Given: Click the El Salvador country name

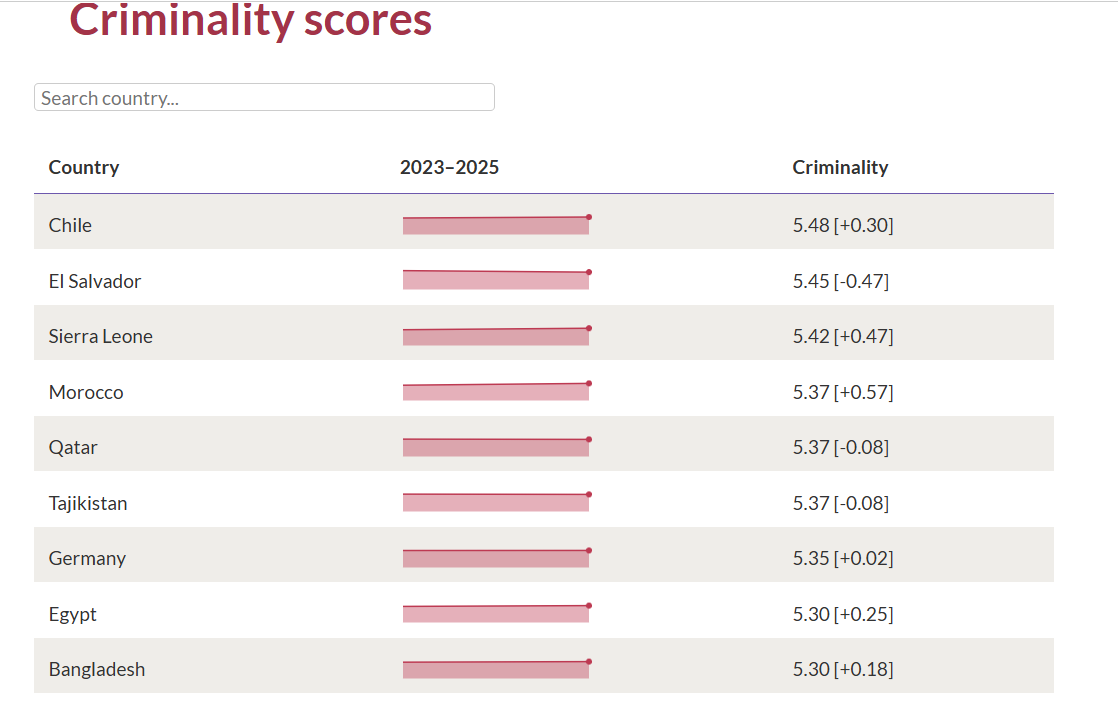Looking at the screenshot, I should coord(95,281).
